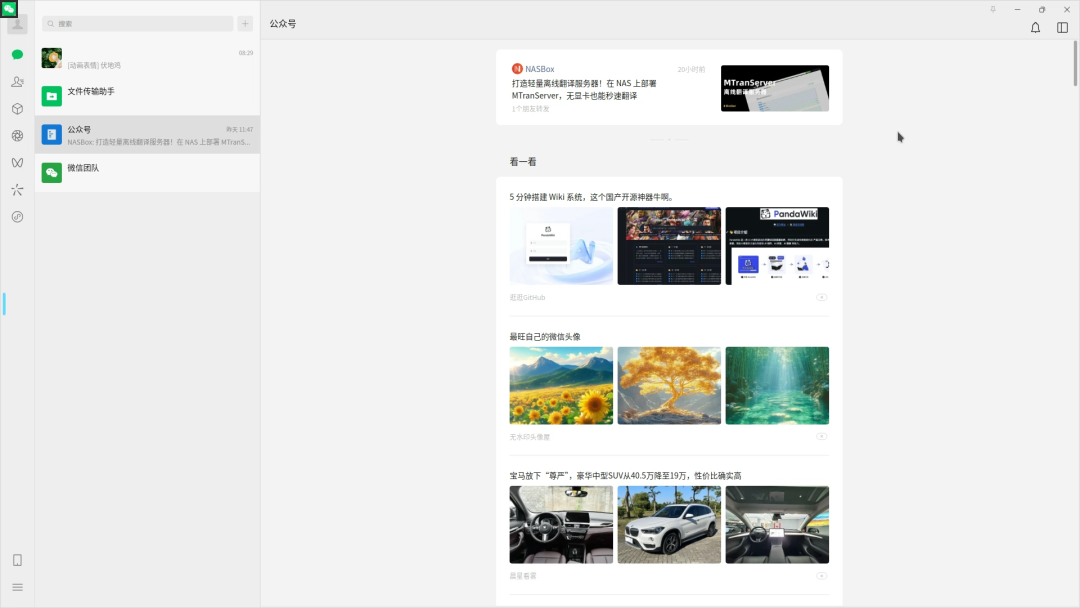Click the 微信团队 name text
This screenshot has height=608, width=1080.
click(83, 168)
